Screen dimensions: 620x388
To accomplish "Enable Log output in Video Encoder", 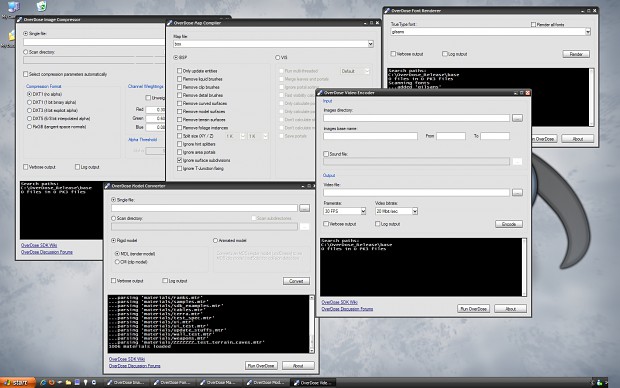I will click(378, 224).
